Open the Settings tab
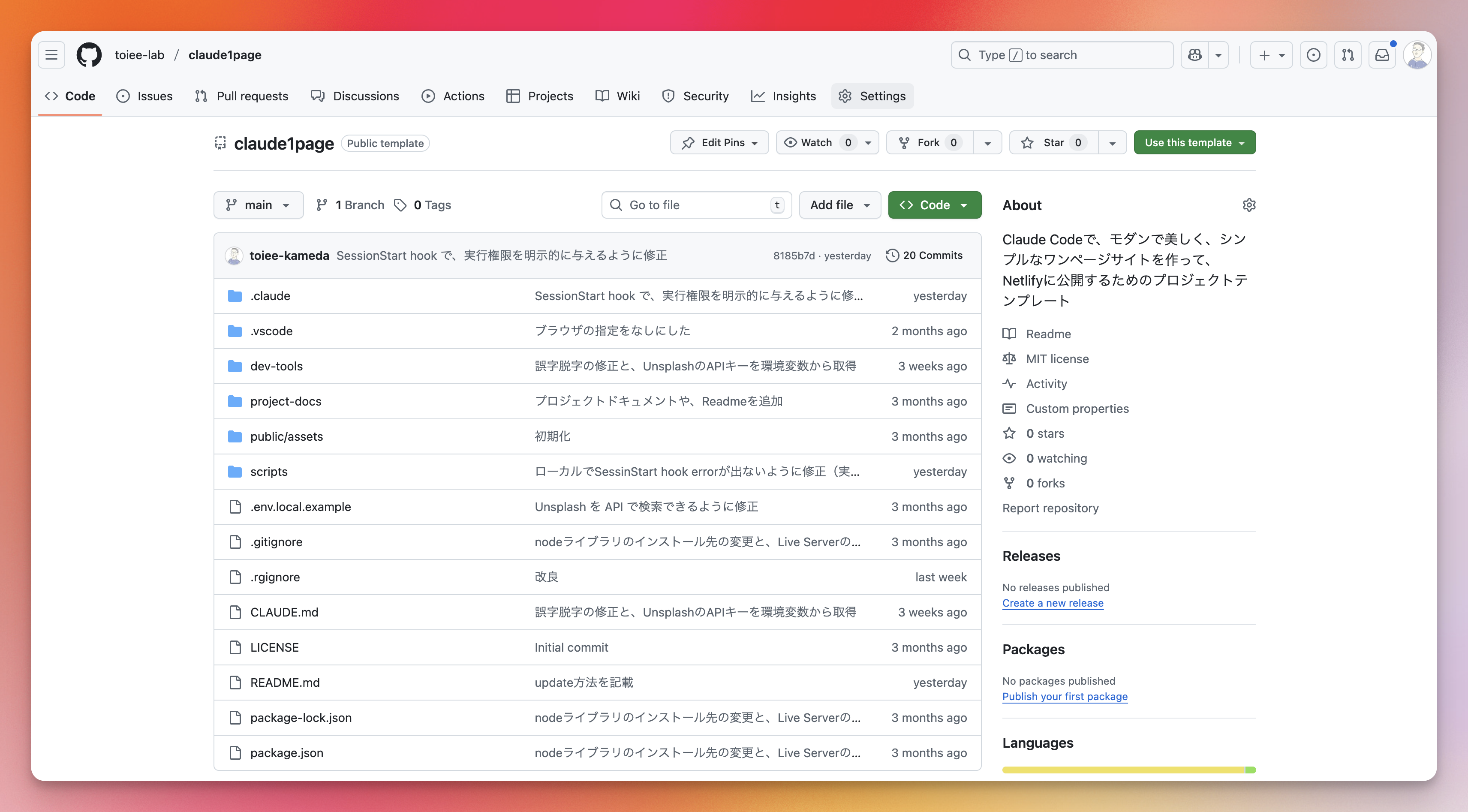 pyautogui.click(x=872, y=96)
